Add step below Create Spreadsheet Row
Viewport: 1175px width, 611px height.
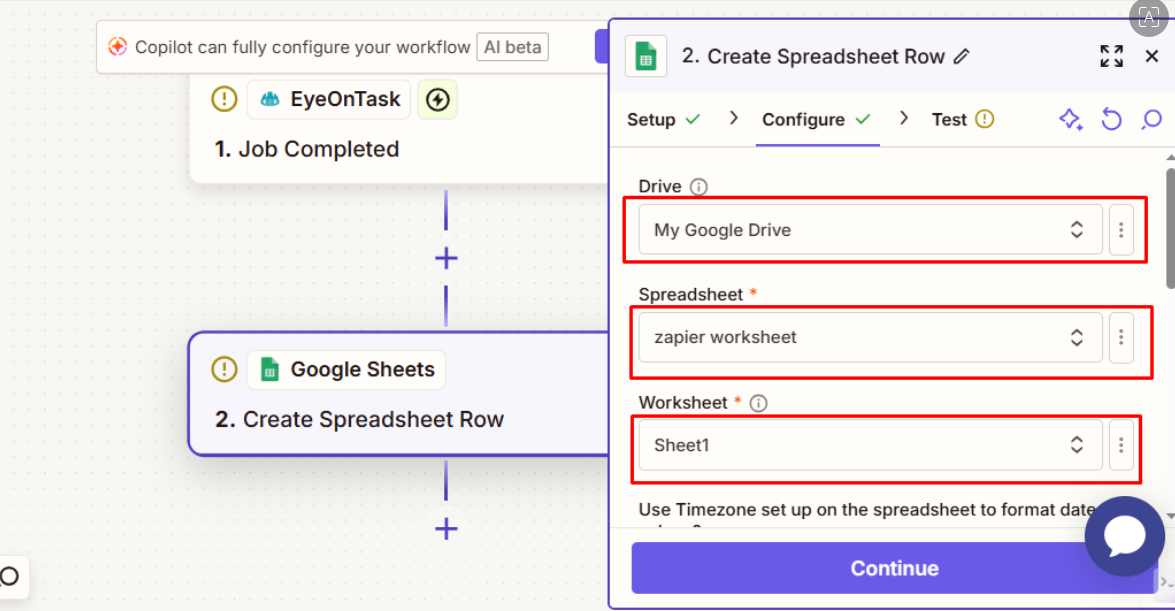coord(446,529)
